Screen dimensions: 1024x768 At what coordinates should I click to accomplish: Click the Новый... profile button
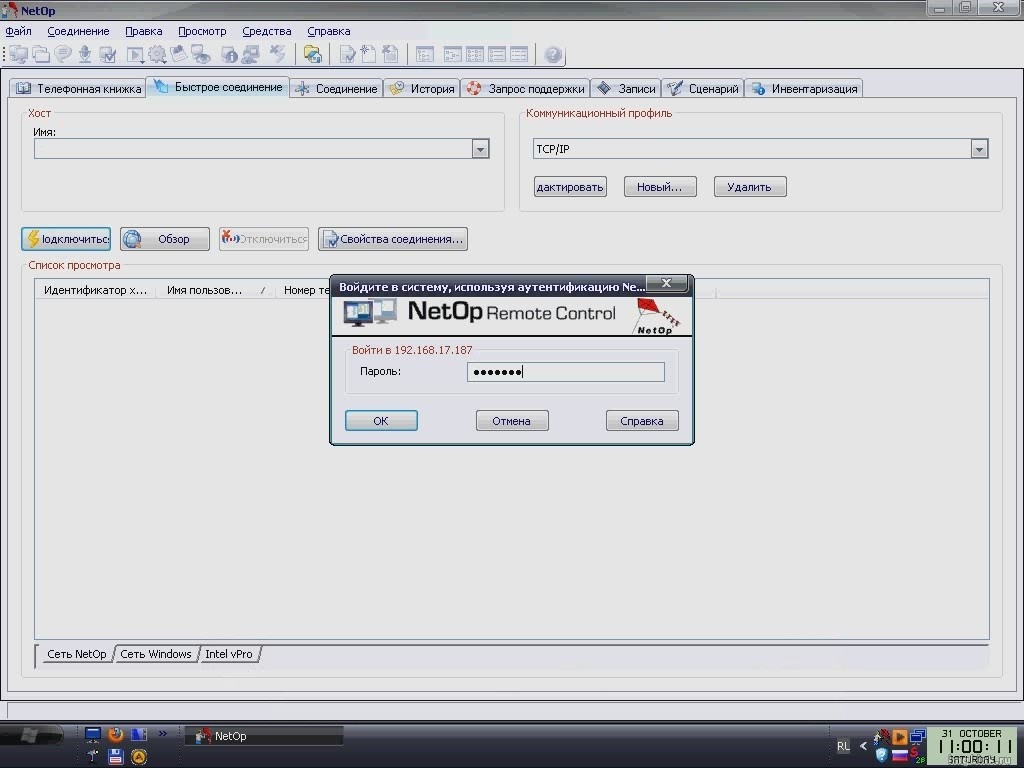point(660,187)
